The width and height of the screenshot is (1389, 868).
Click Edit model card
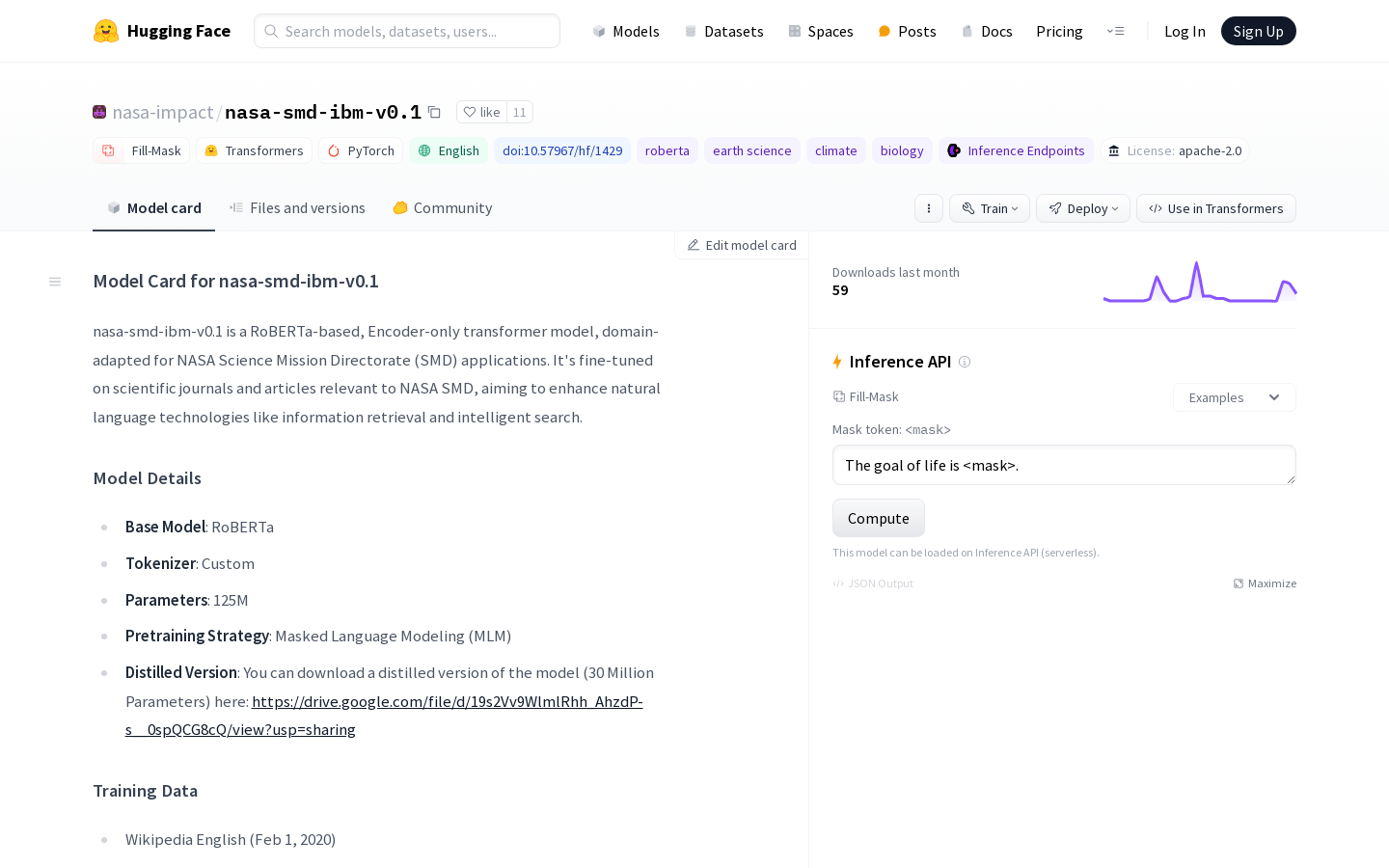click(x=742, y=245)
